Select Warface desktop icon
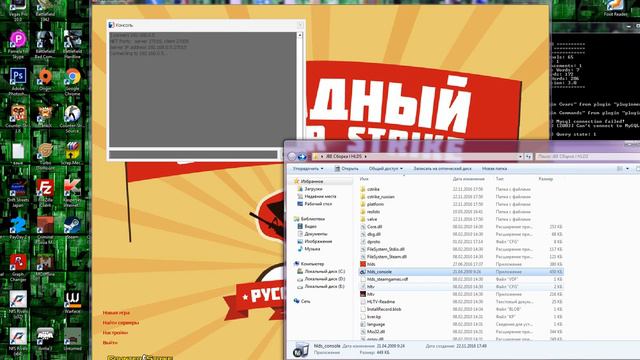 pos(72,302)
